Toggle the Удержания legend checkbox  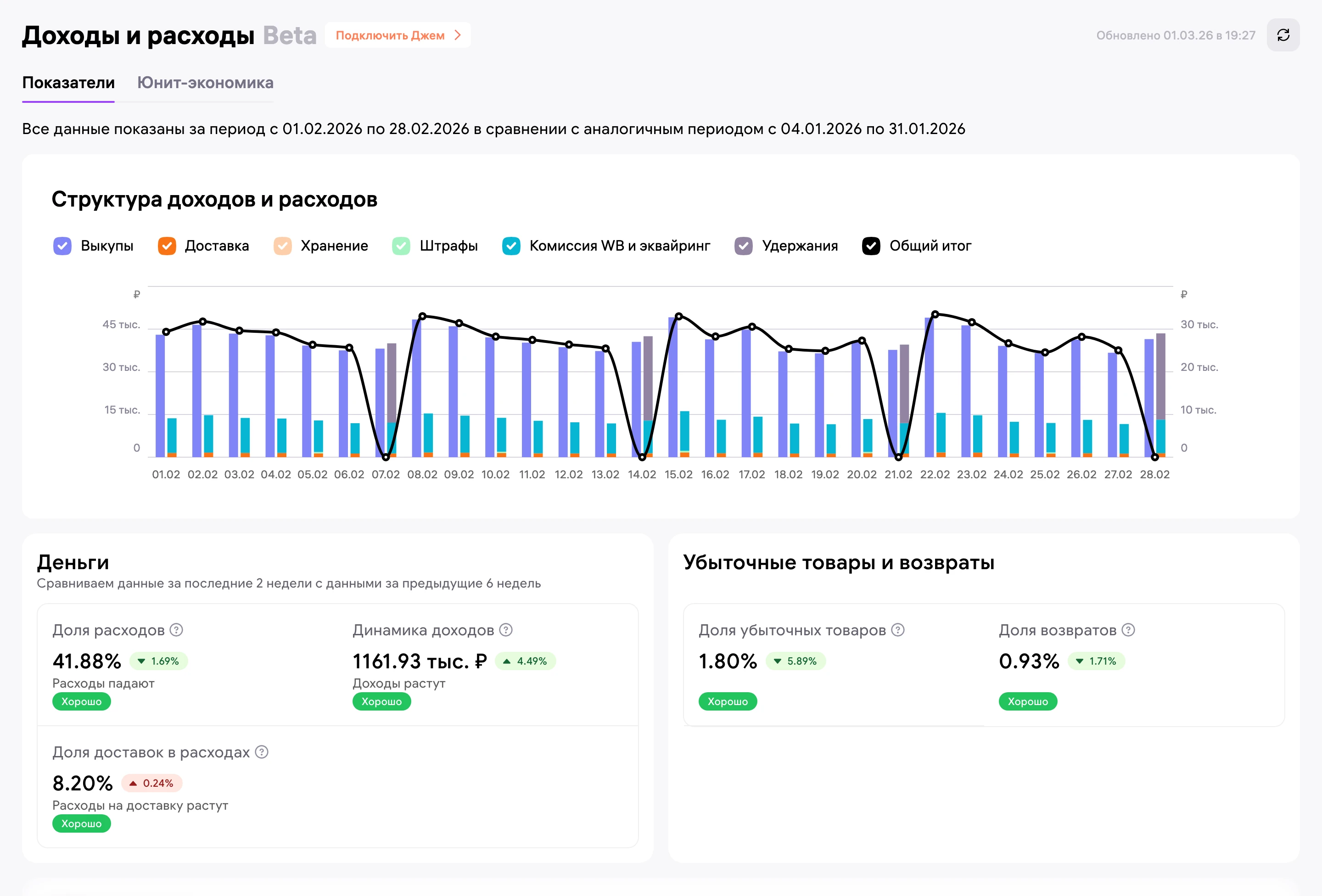(744, 246)
